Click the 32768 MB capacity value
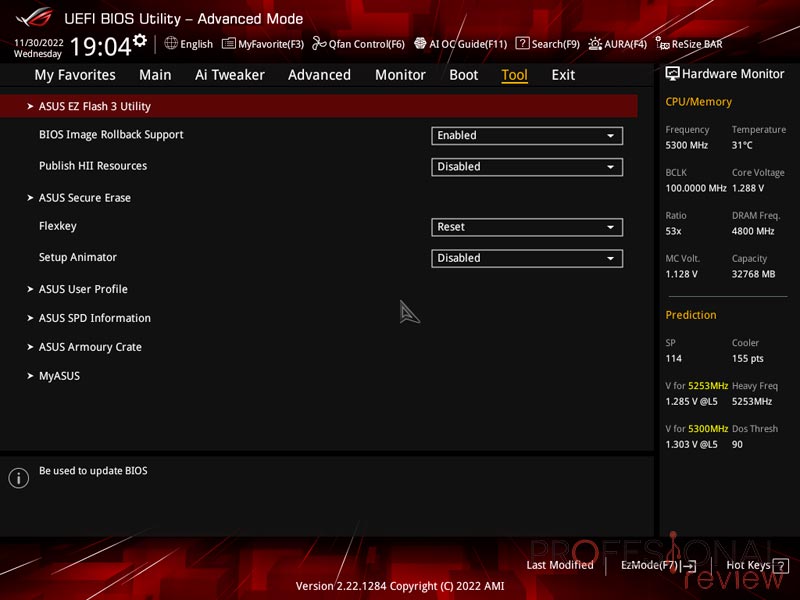Screen dimensions: 800x600 [754, 274]
